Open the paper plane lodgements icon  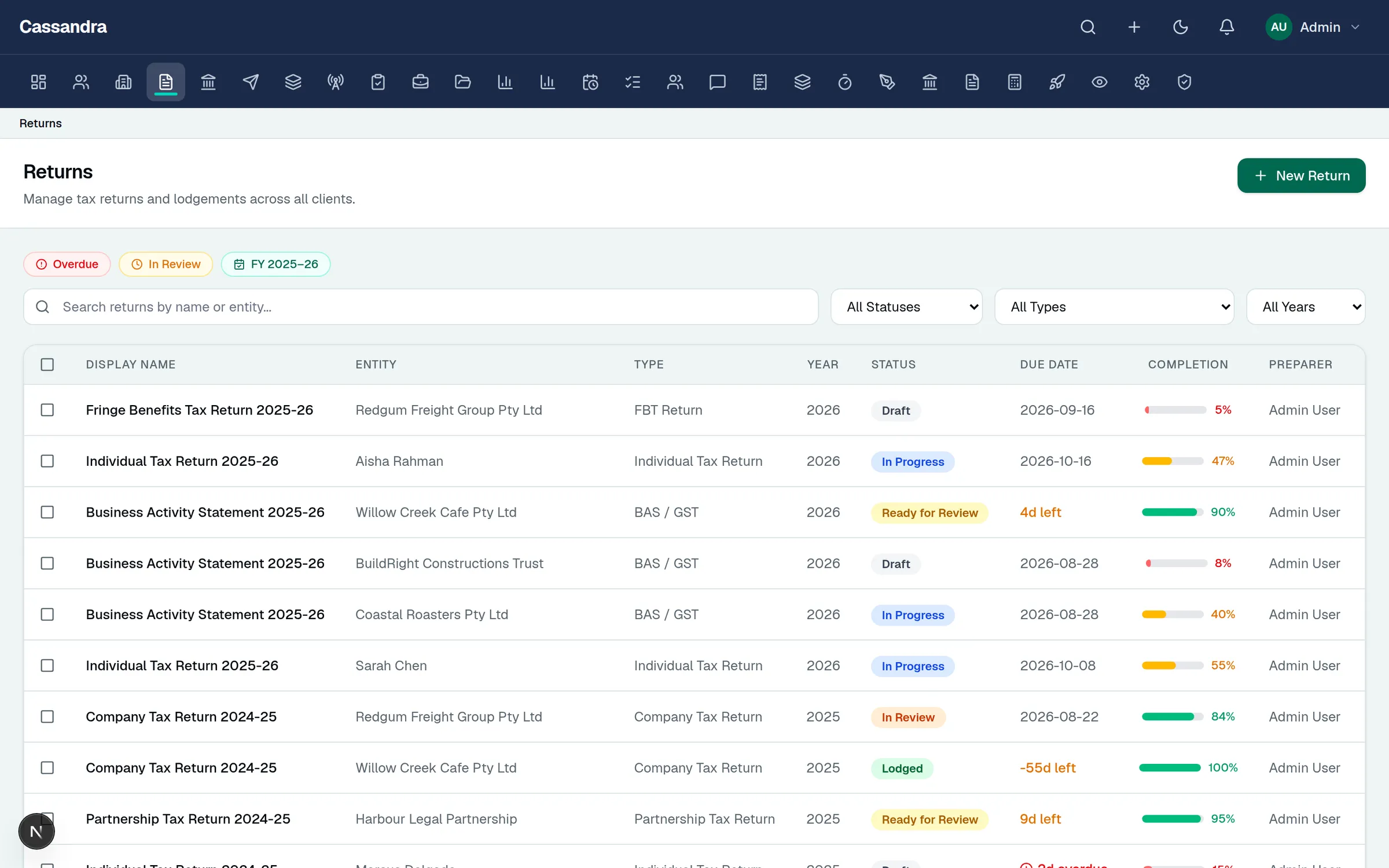pyautogui.click(x=251, y=82)
